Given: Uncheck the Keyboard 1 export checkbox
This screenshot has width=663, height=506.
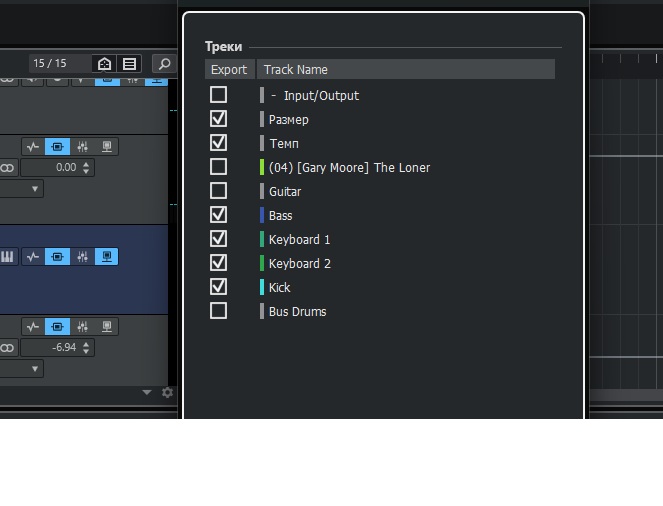Looking at the screenshot, I should [x=218, y=239].
